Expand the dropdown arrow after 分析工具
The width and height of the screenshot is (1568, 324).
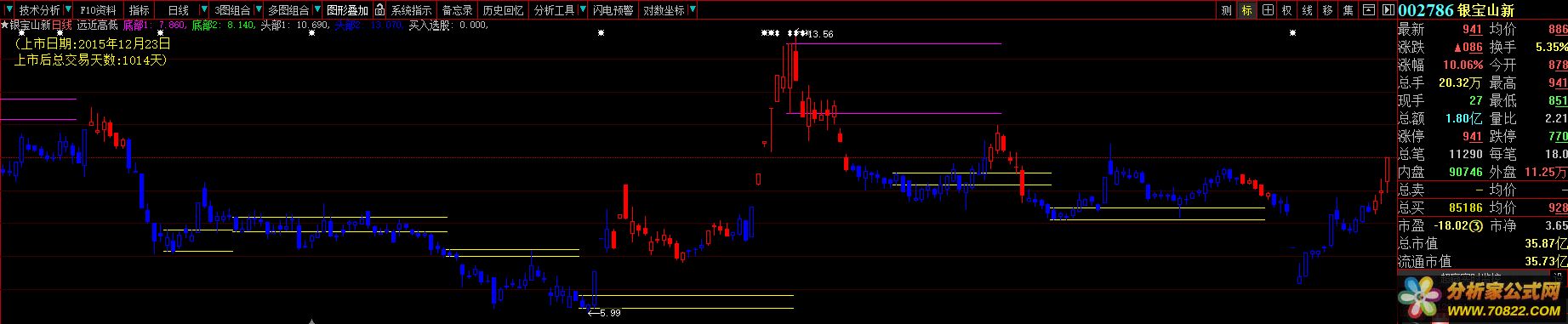click(582, 10)
